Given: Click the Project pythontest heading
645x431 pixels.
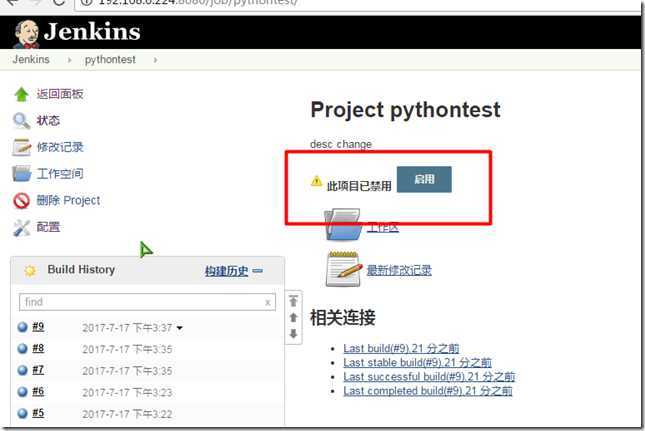Looking at the screenshot, I should coord(406,110).
